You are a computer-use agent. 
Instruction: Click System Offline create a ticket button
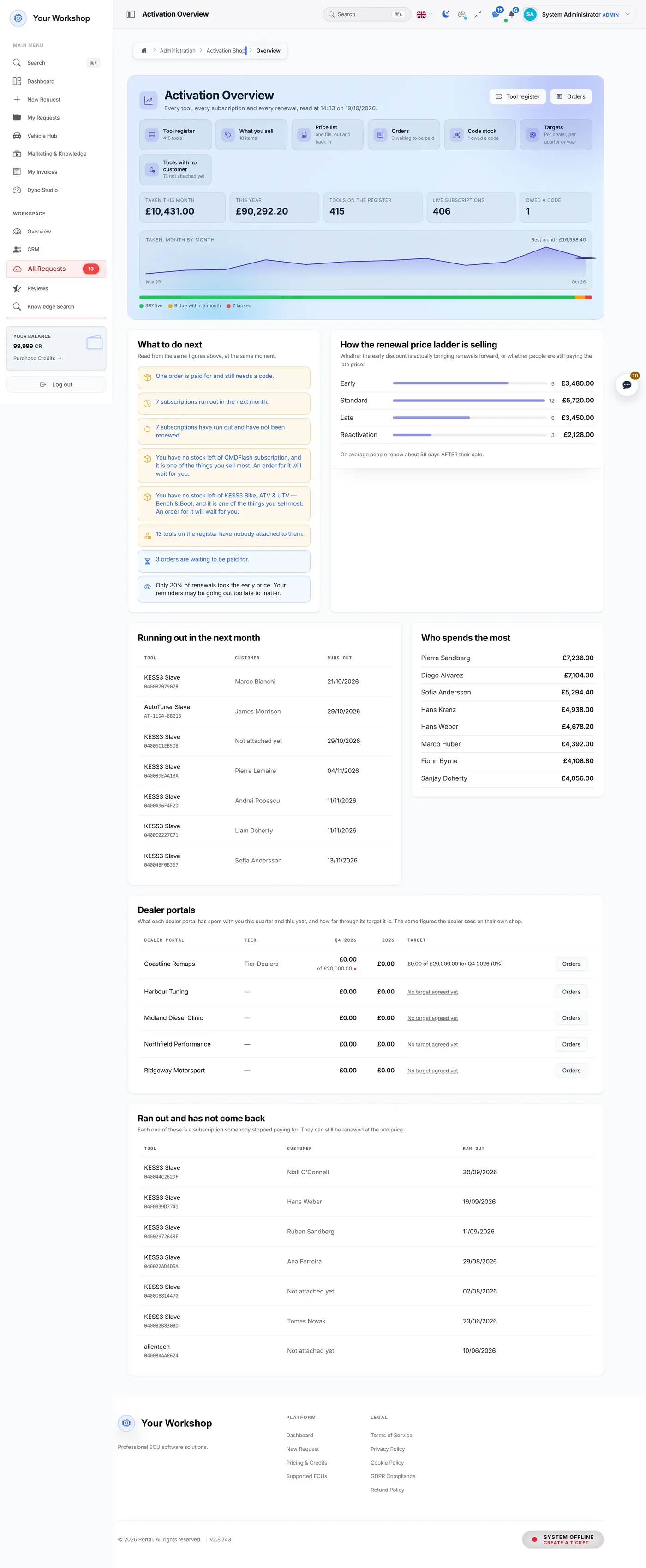[x=562, y=1539]
